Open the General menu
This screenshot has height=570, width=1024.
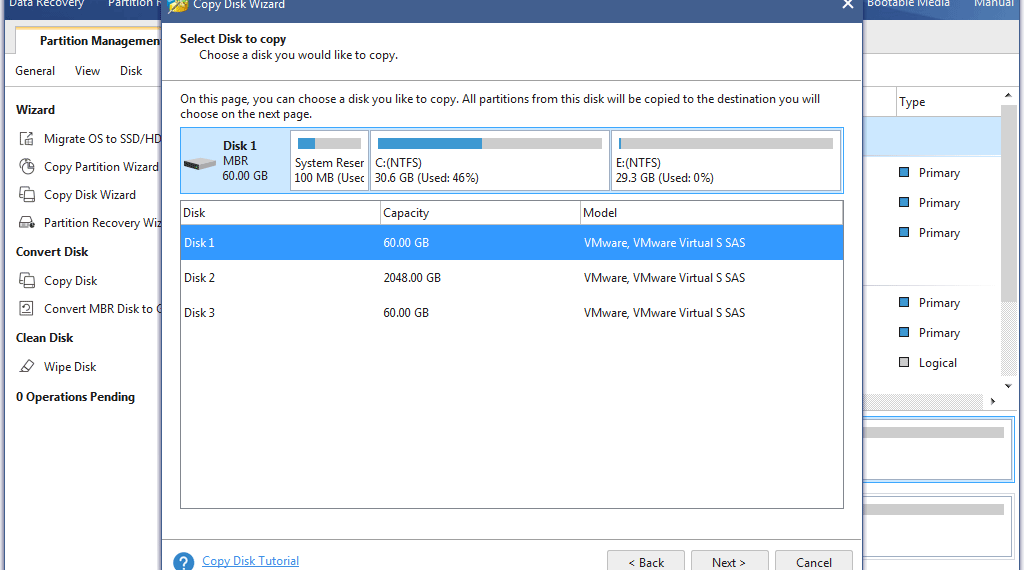[x=35, y=71]
